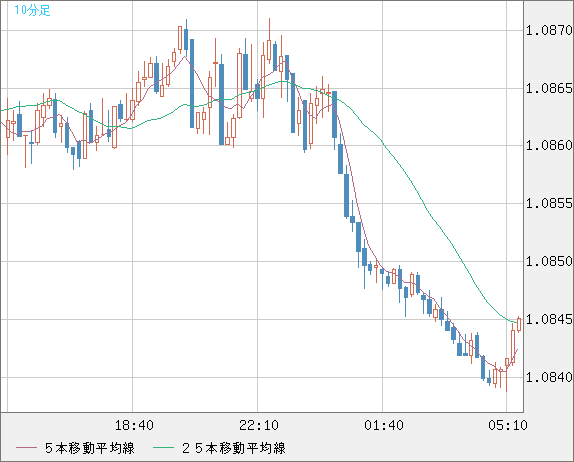Click the 01:40 time axis label
The height and width of the screenshot is (462, 574).
point(384,425)
